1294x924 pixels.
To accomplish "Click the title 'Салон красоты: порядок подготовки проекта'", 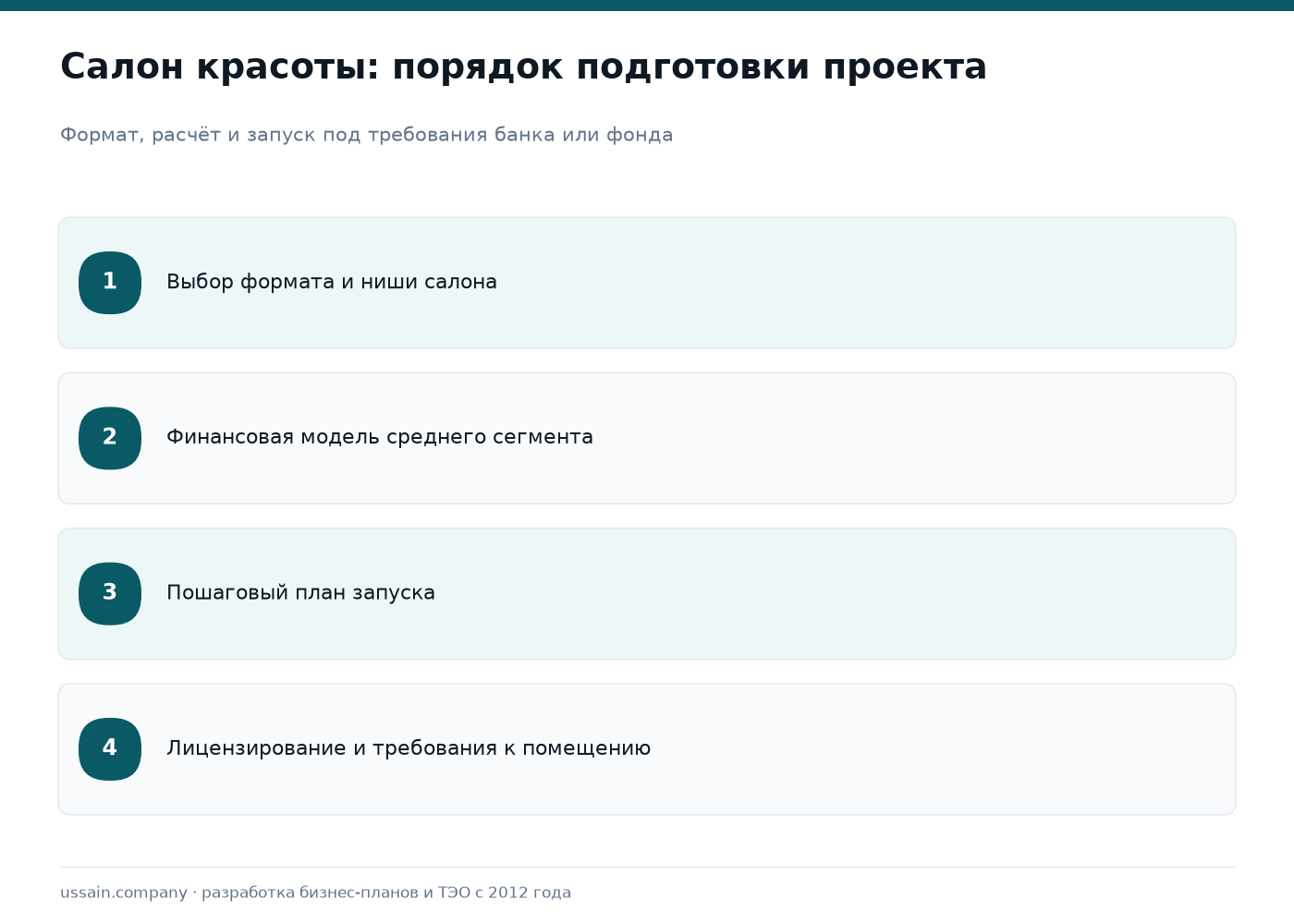I will [x=523, y=67].
